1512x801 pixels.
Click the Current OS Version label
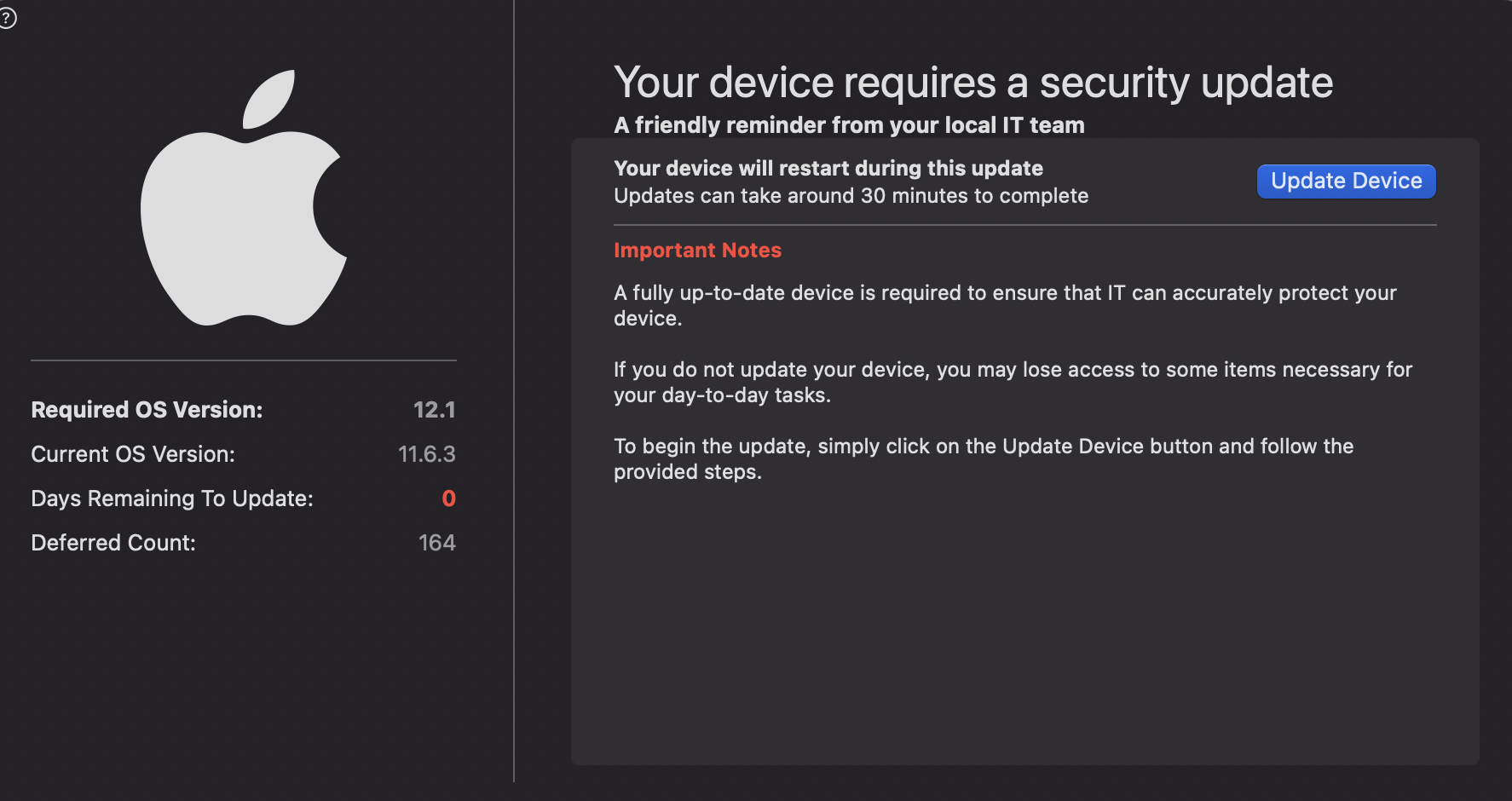pos(133,454)
